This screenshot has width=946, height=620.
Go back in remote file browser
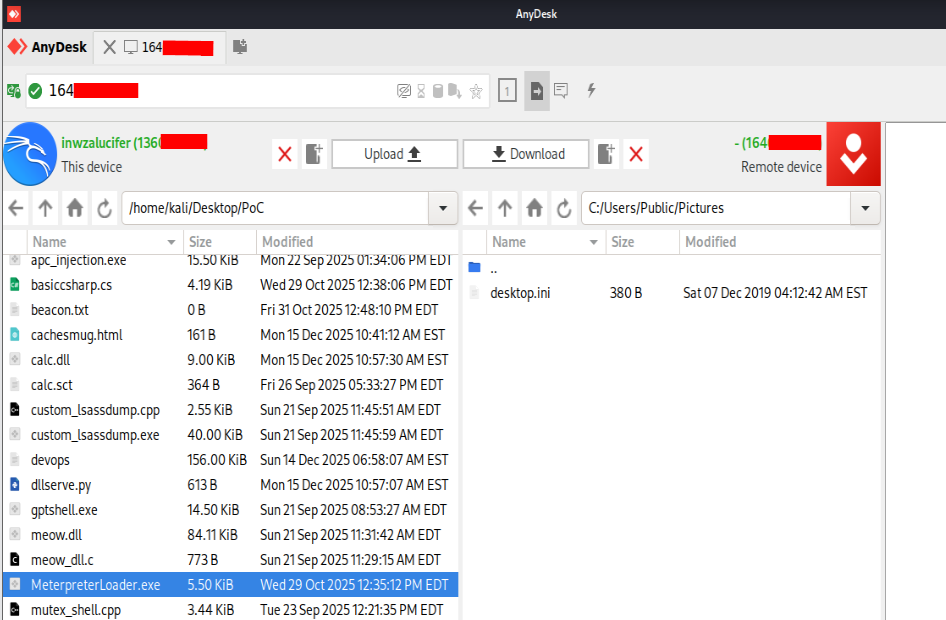[x=475, y=209]
